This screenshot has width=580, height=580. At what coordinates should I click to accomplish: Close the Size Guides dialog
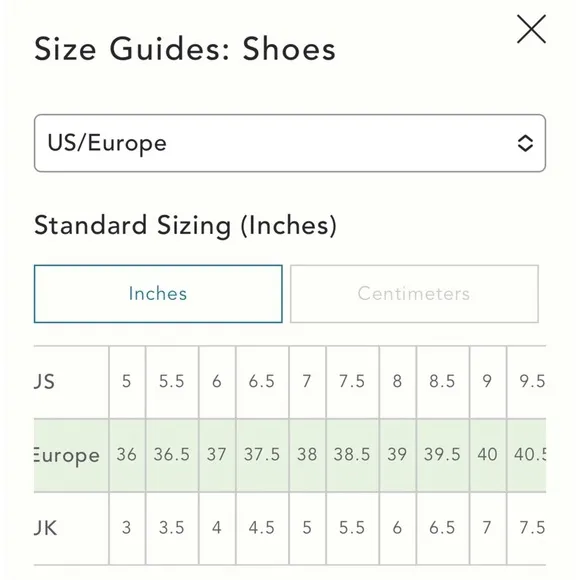pyautogui.click(x=531, y=29)
